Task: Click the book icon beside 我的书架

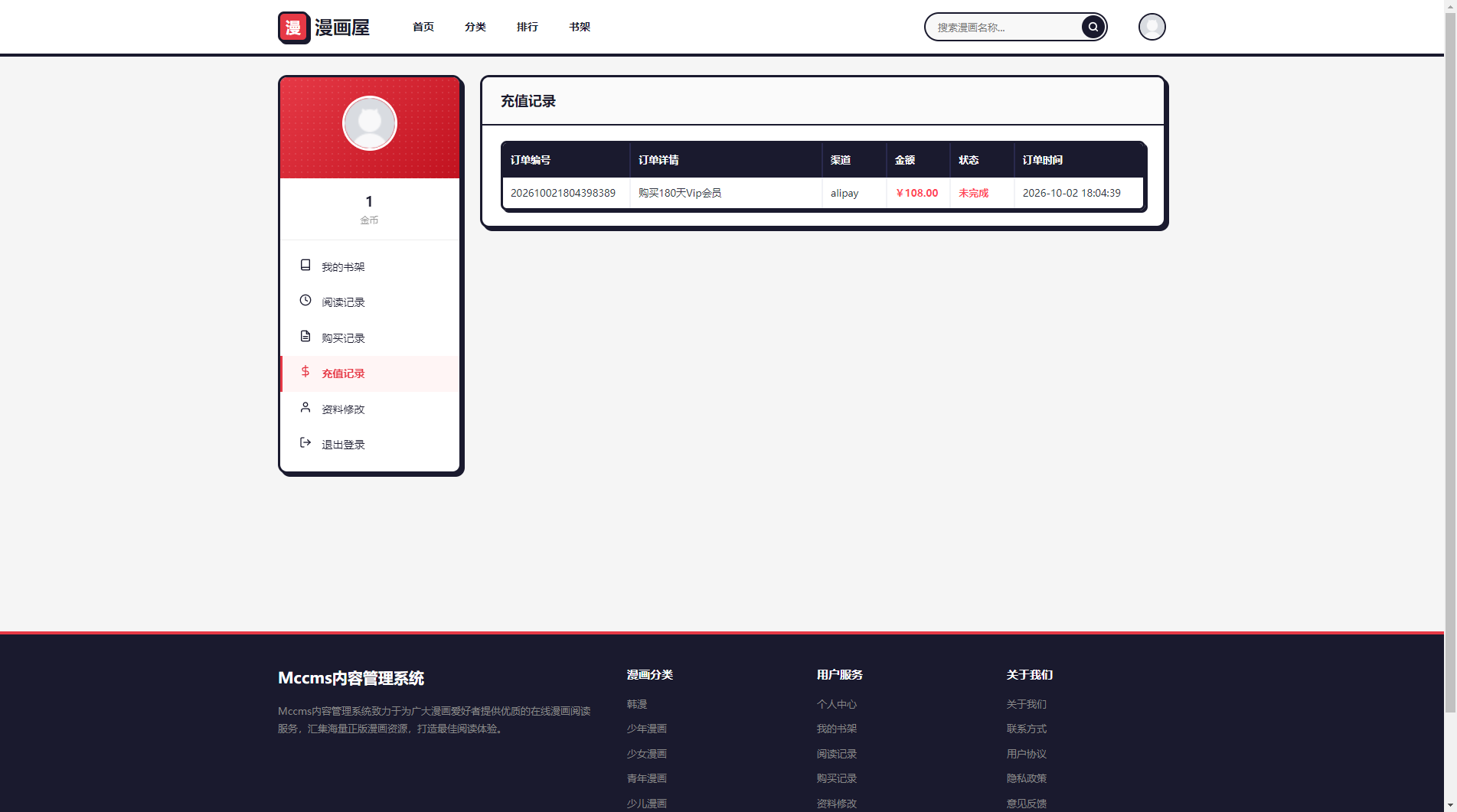Action: [305, 265]
